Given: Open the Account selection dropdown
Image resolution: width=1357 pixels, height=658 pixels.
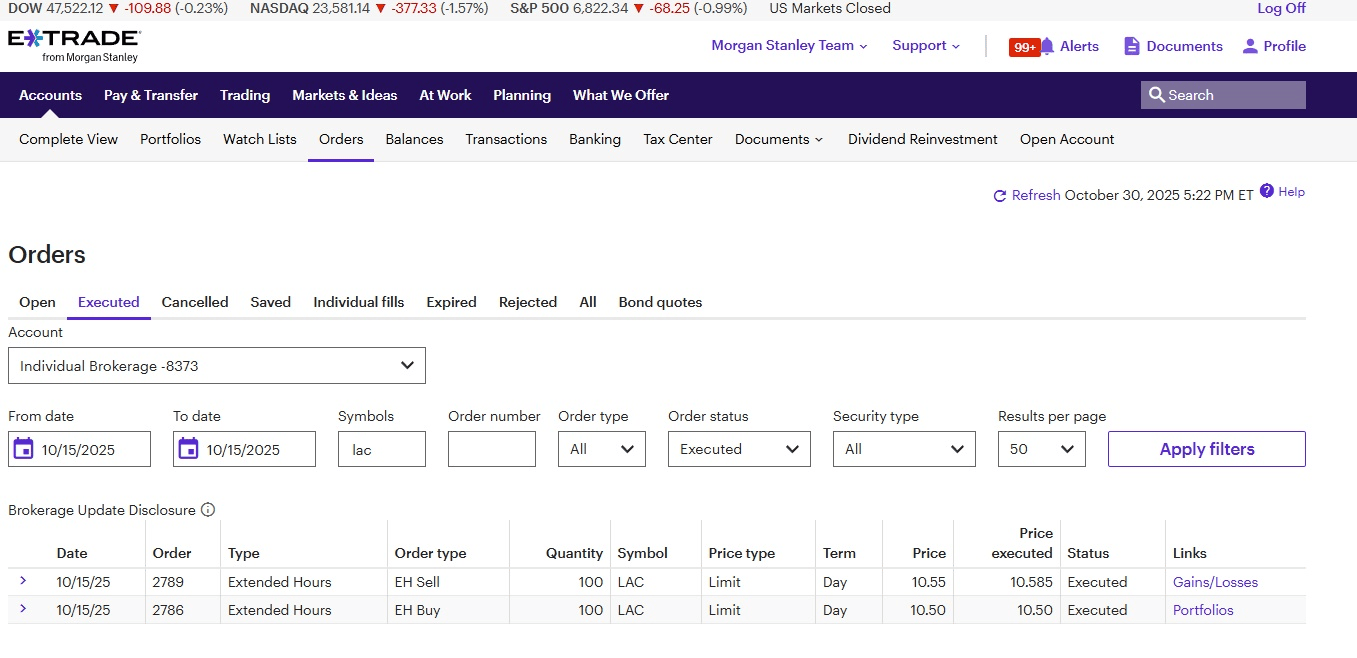Looking at the screenshot, I should click(x=216, y=366).
